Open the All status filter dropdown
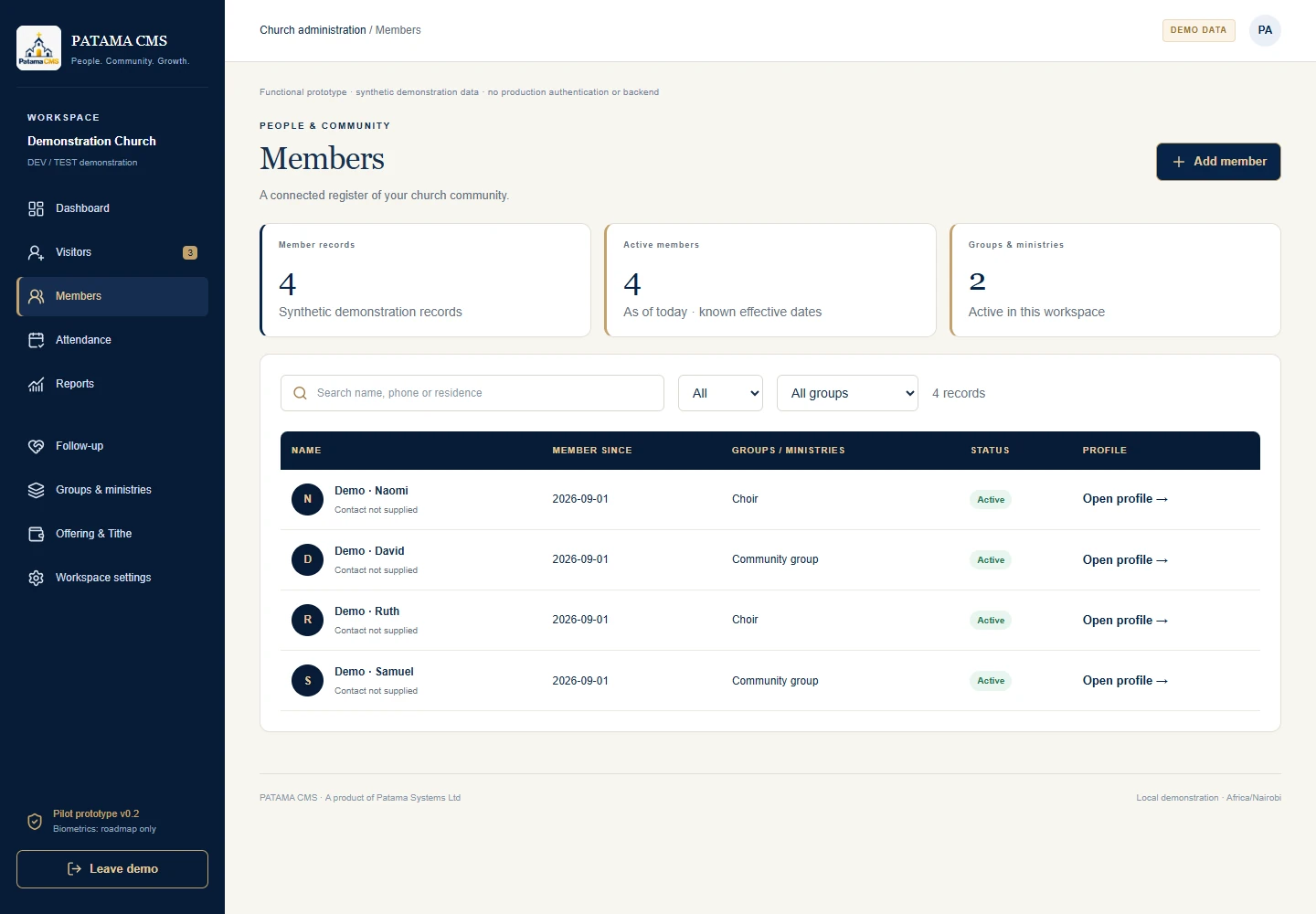Viewport: 1316px width, 914px height. (x=720, y=393)
